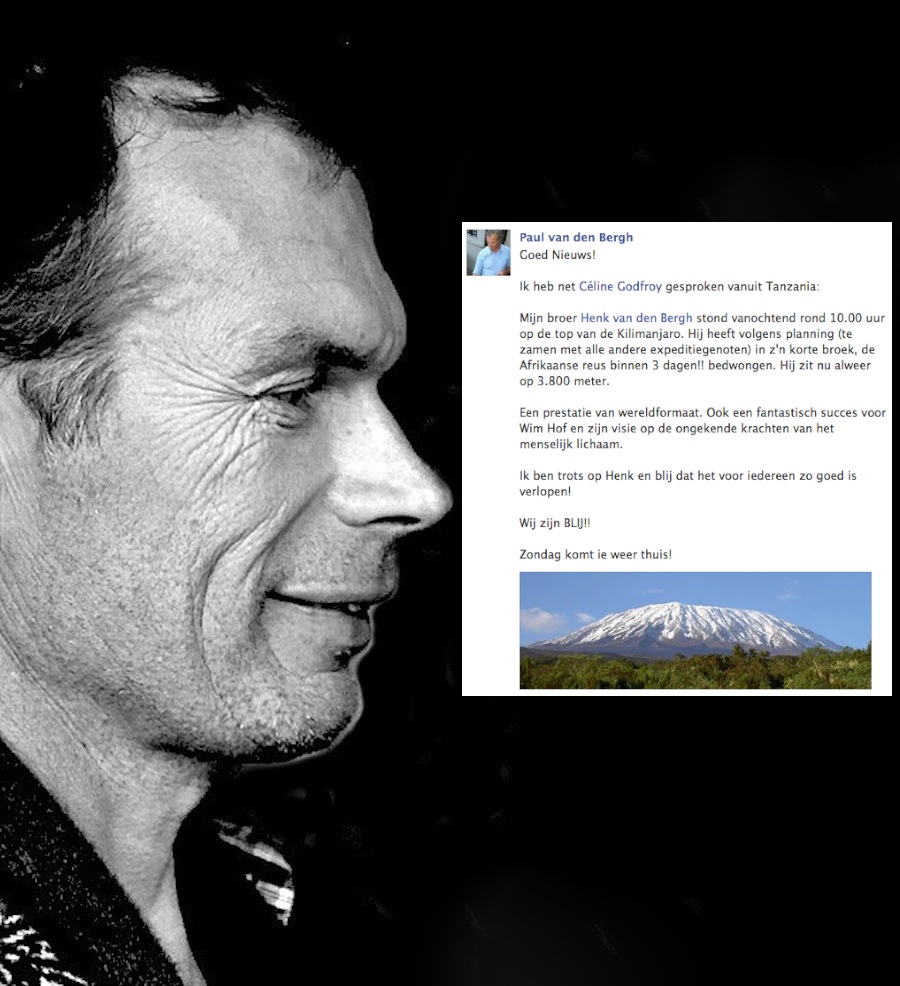Open Paul van den Bergh's profile link
The height and width of the screenshot is (986, 900).
[x=575, y=238]
